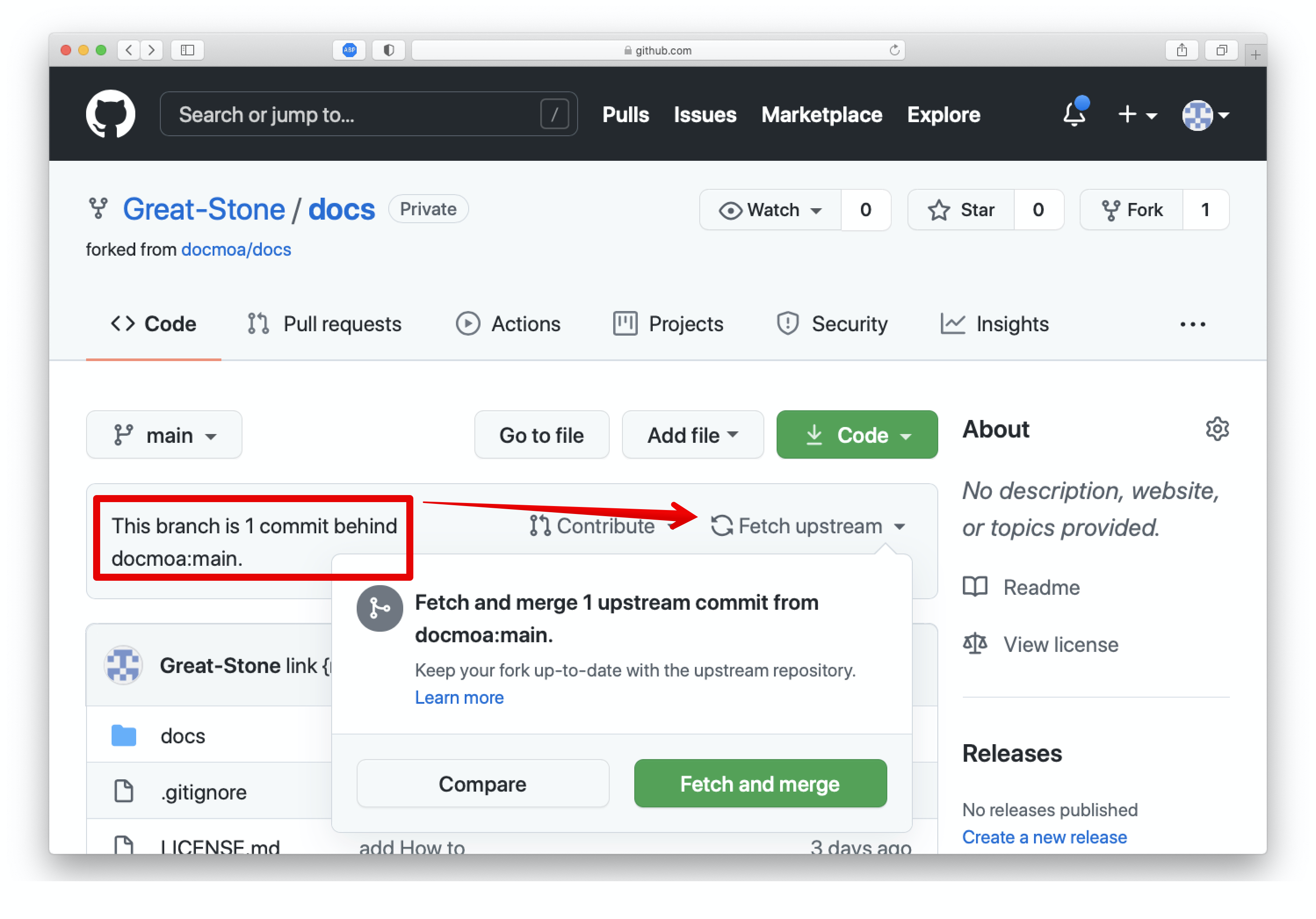Open the Watch notifications dropdown
The image size is (1316, 919).
770,210
